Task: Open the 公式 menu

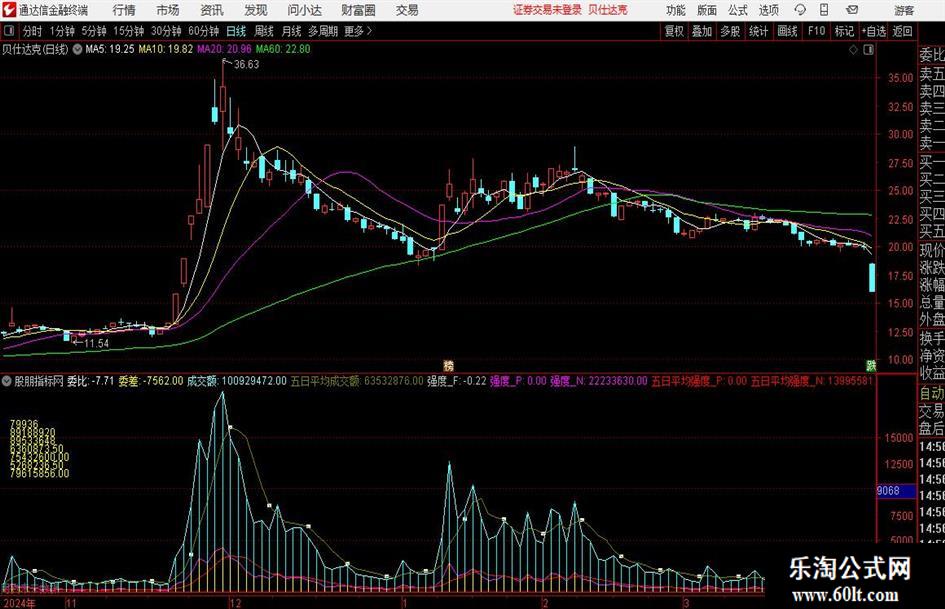Action: pos(738,10)
